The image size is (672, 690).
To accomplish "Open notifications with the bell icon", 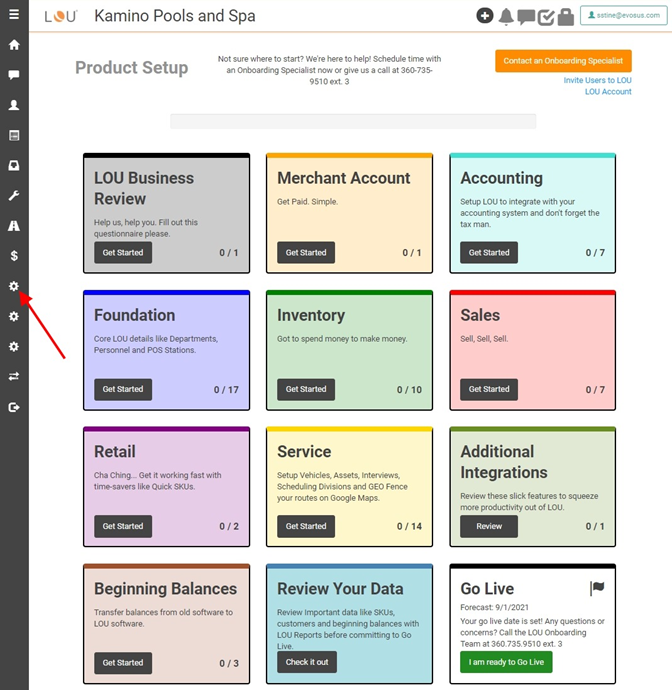I will click(506, 17).
